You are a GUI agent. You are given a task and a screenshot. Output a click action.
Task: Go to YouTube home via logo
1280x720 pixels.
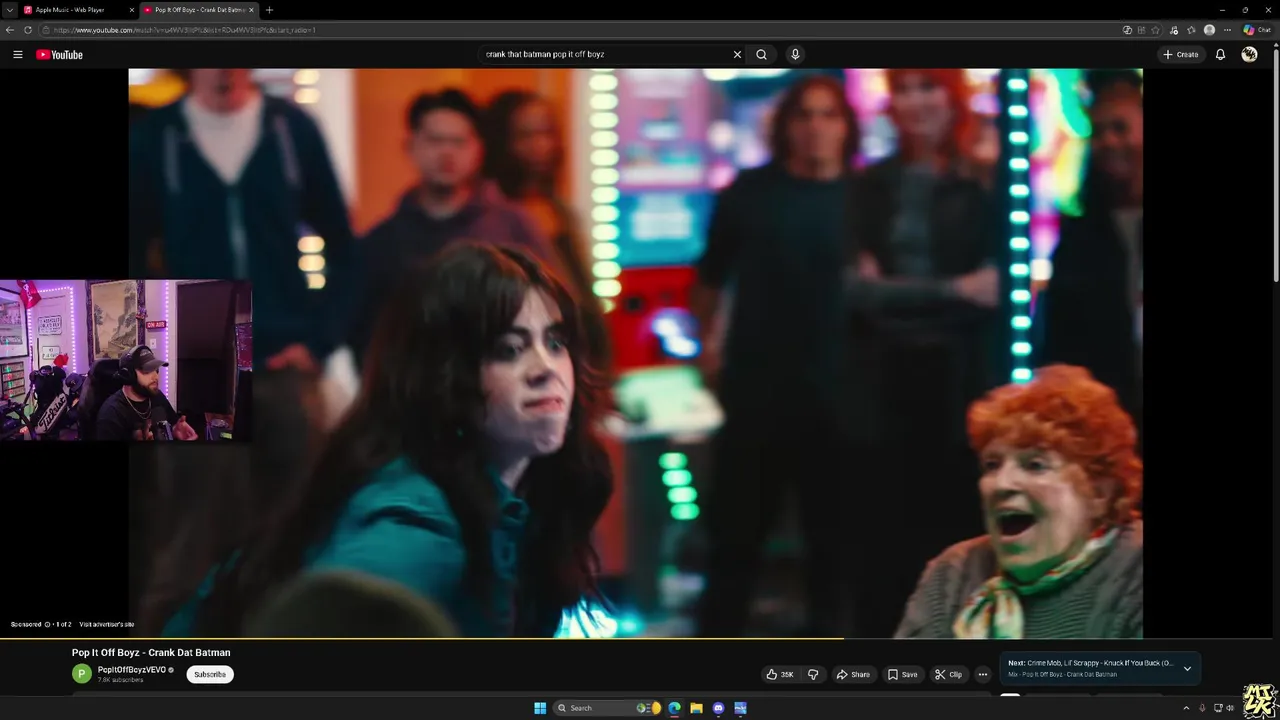(59, 54)
